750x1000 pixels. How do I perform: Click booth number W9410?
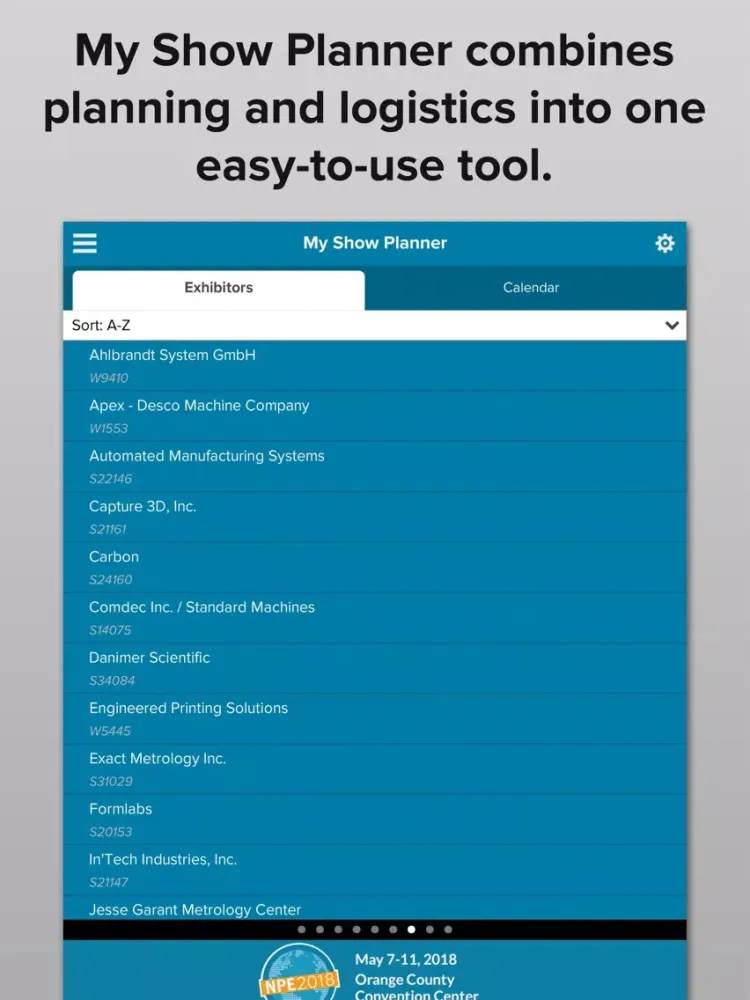(x=108, y=378)
